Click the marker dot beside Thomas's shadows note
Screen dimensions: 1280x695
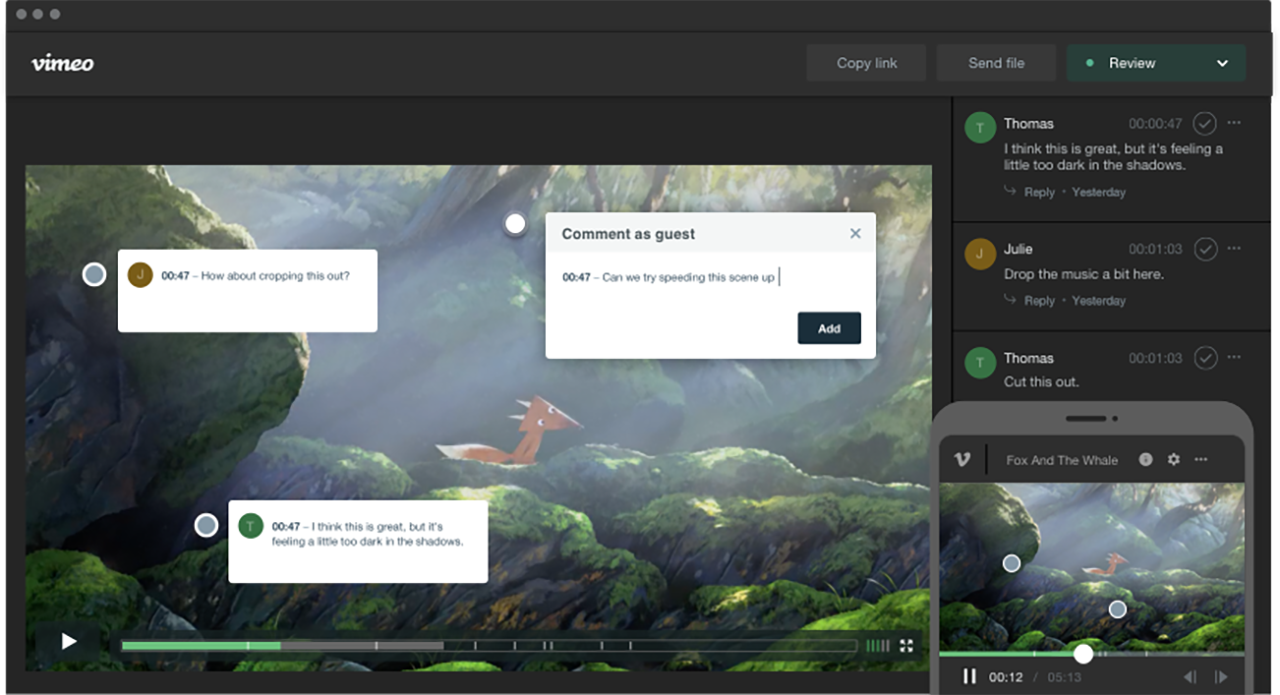tap(206, 525)
